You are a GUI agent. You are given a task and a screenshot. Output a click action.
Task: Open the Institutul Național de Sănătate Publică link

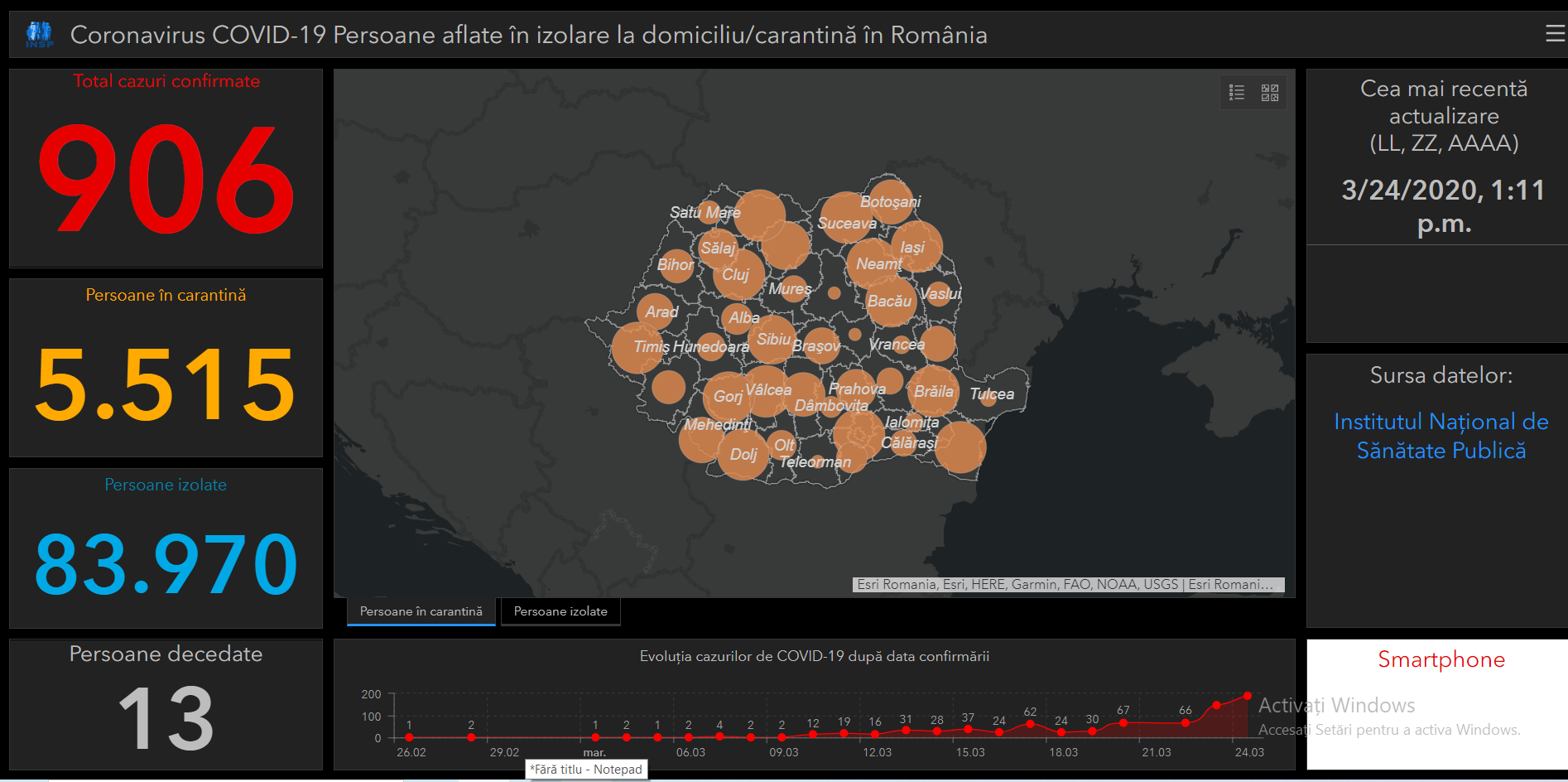(x=1441, y=436)
